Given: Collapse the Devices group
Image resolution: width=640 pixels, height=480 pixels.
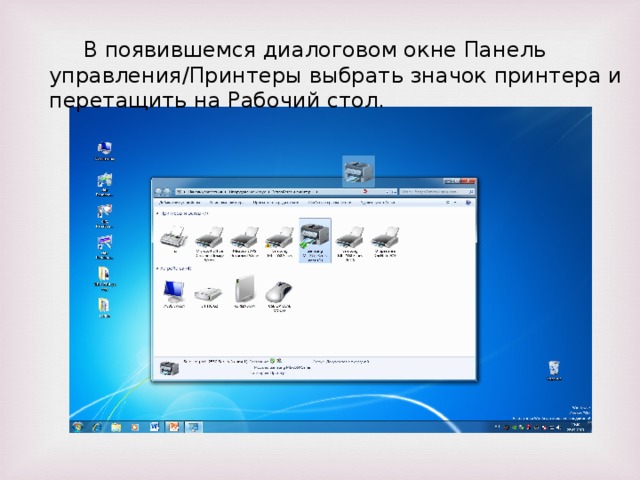Looking at the screenshot, I should coord(158,269).
